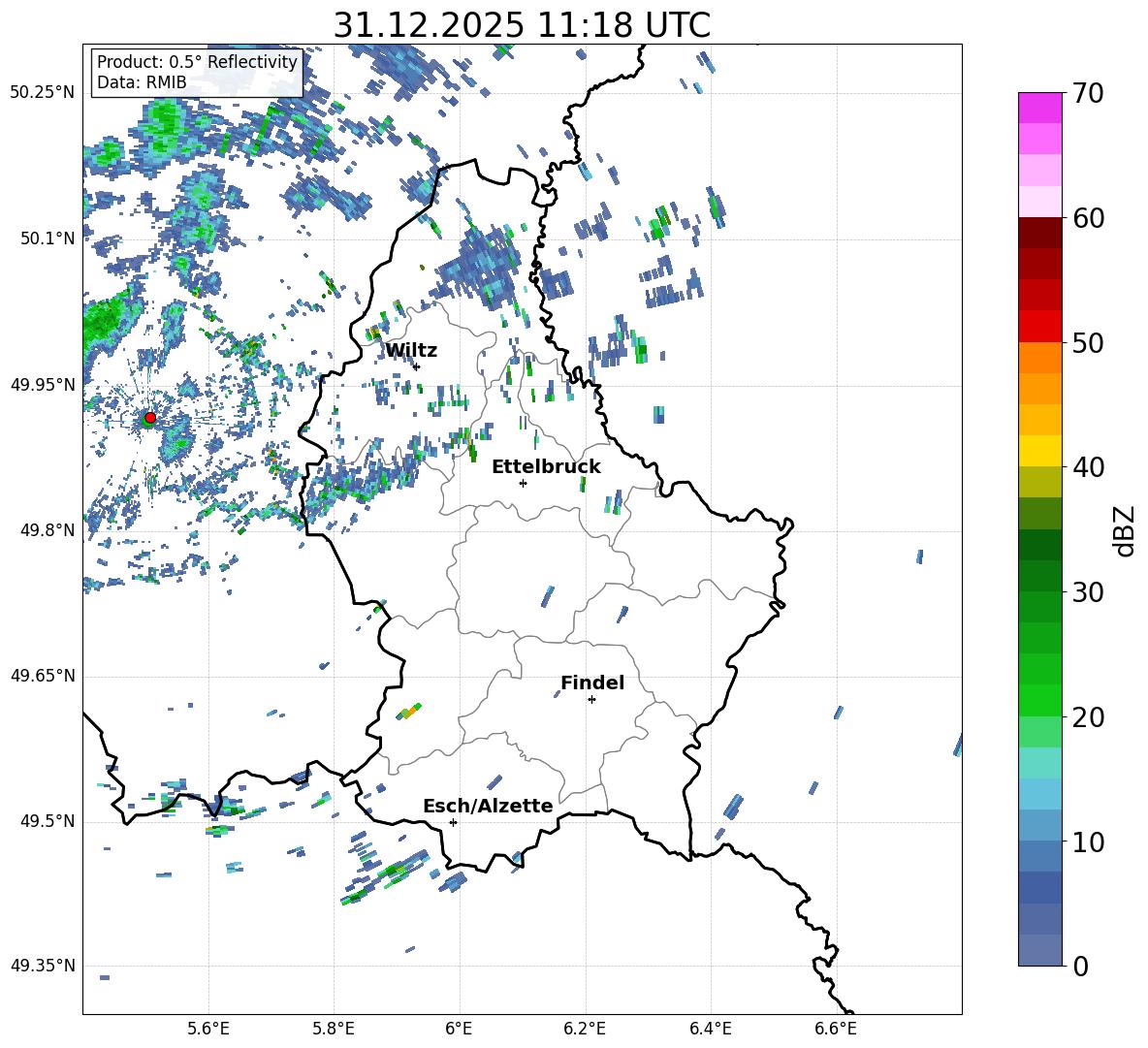Click the 6°E longitude label
1148x1048 pixels.
pyautogui.click(x=459, y=1029)
